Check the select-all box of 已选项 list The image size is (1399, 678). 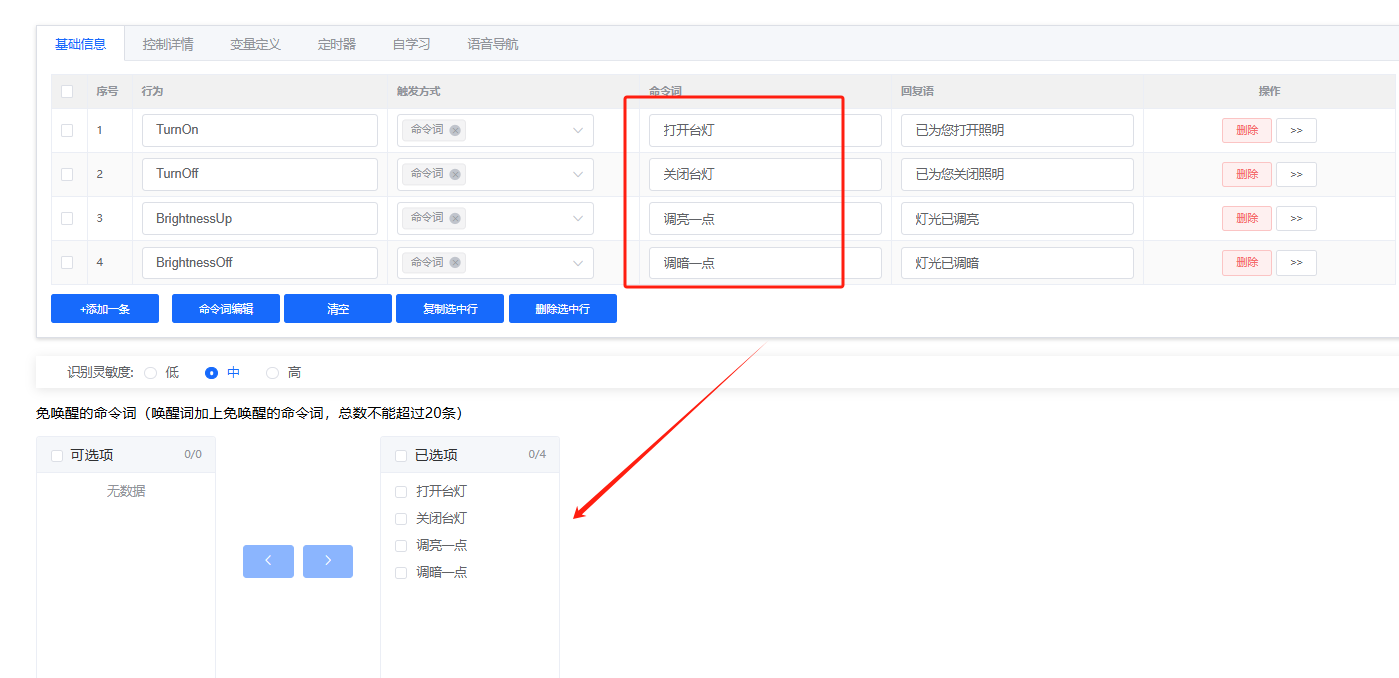400,455
